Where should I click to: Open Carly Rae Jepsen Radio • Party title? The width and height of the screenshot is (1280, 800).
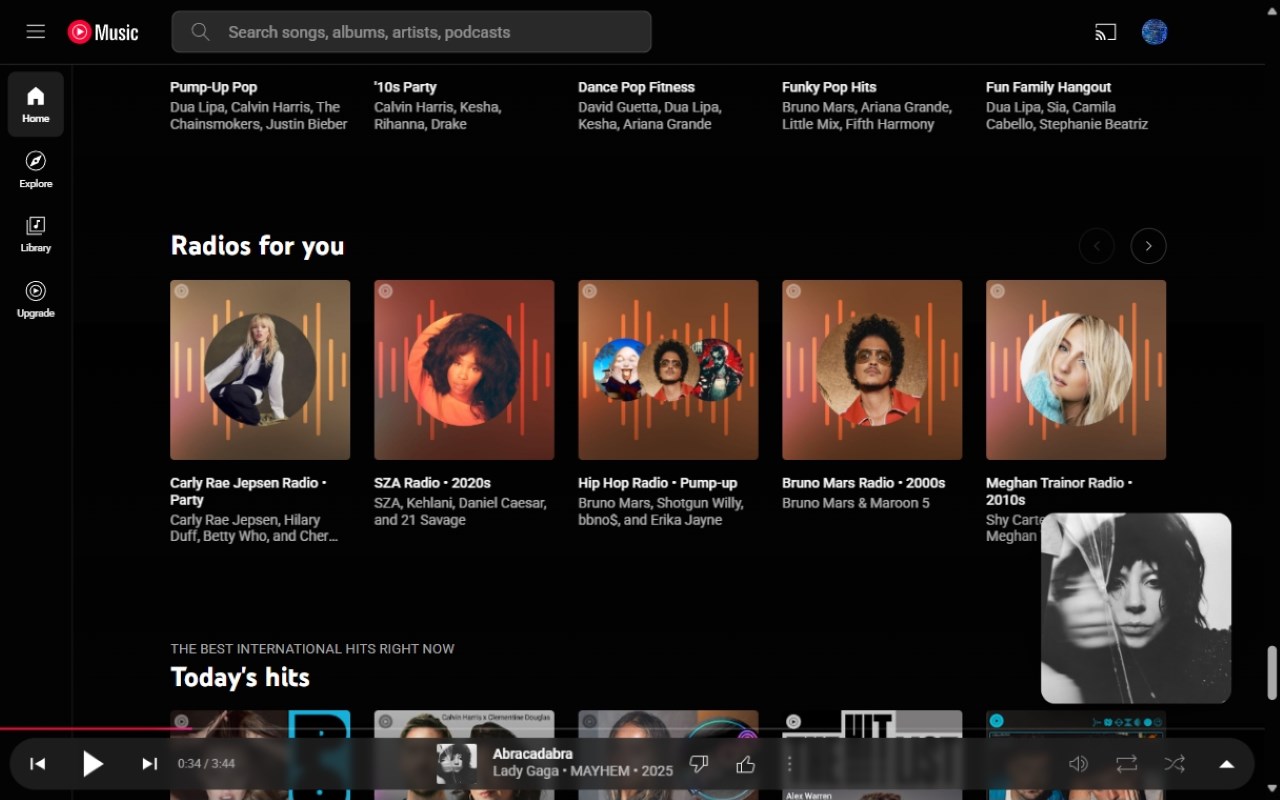[x=249, y=491]
